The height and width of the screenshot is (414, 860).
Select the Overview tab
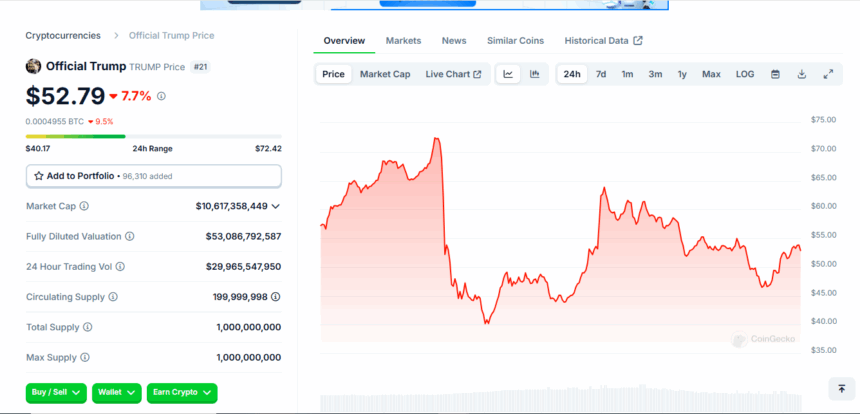tap(344, 41)
